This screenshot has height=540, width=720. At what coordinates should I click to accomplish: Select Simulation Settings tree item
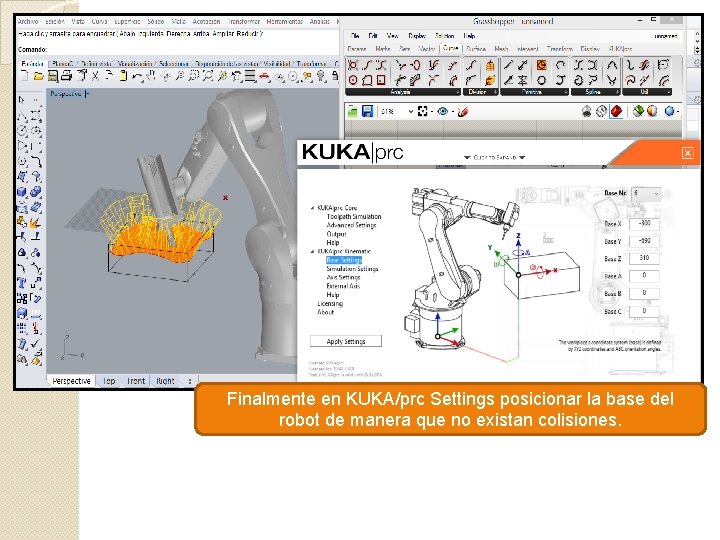[352, 269]
